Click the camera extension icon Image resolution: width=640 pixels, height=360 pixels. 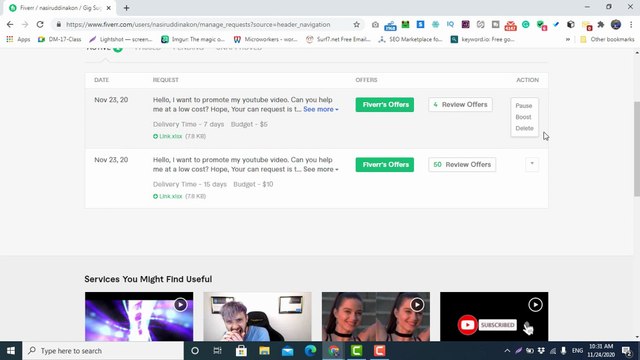(375, 24)
